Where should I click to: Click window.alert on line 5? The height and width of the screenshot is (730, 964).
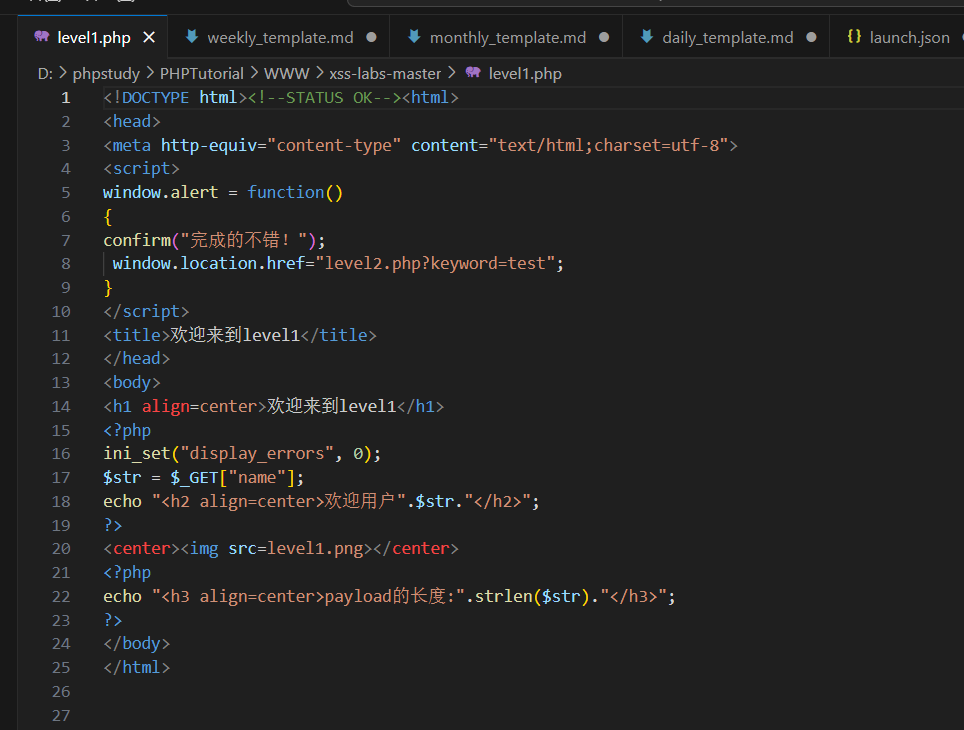click(x=160, y=192)
